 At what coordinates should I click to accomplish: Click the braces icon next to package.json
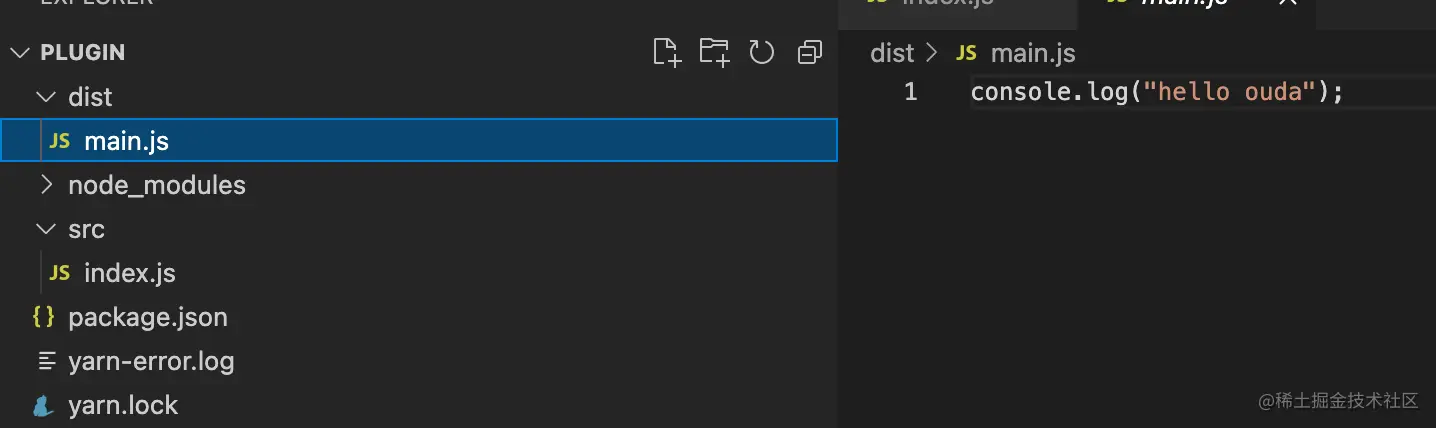(43, 317)
